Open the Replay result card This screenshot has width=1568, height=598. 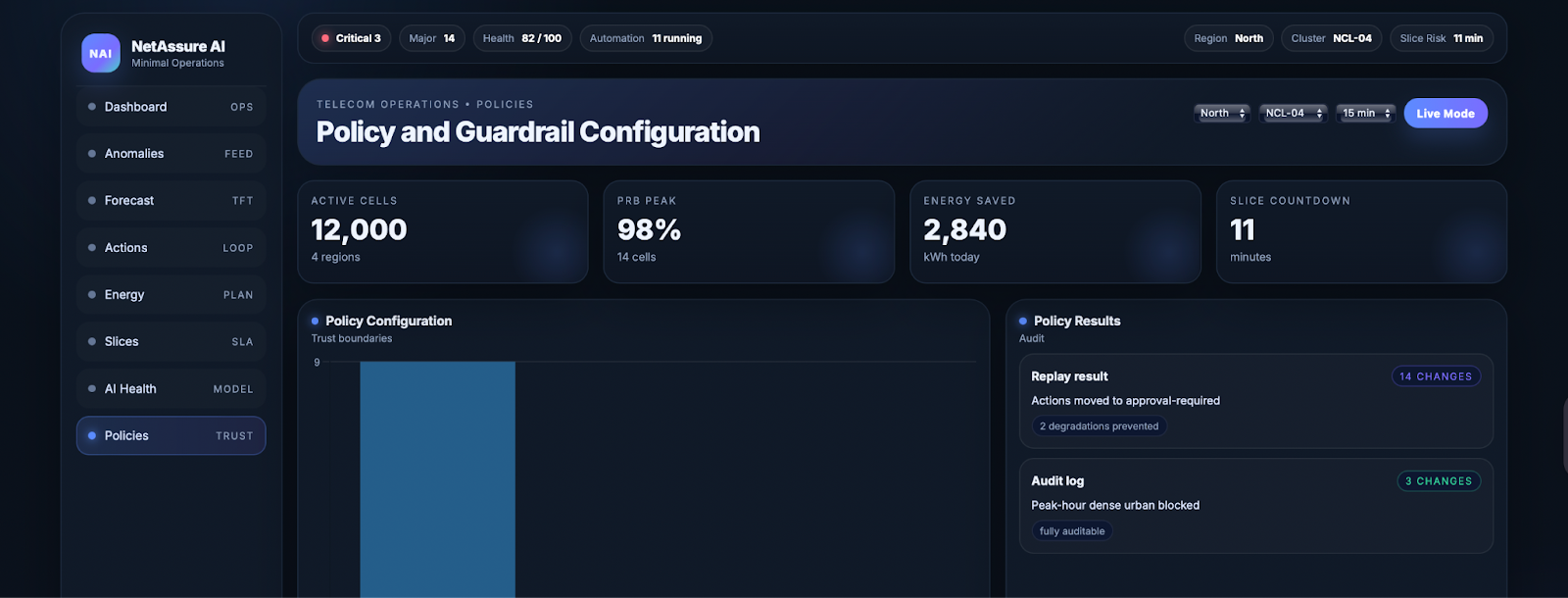tap(1256, 401)
